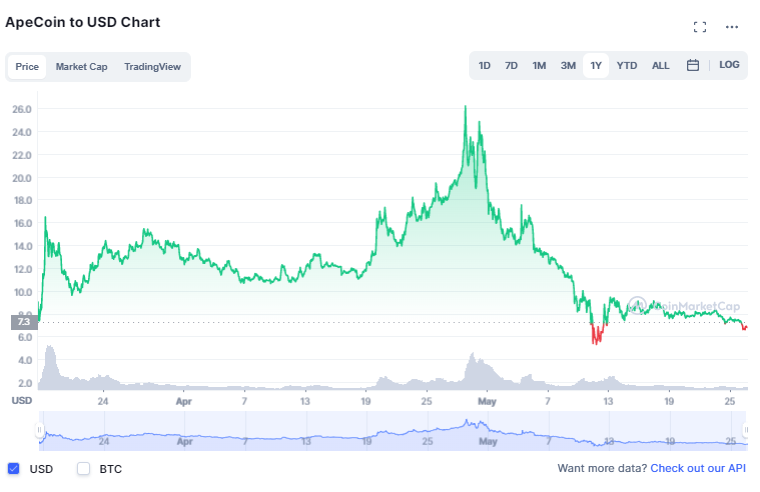Grab the right range navigator handle
The image size is (760, 492).
pos(746,430)
